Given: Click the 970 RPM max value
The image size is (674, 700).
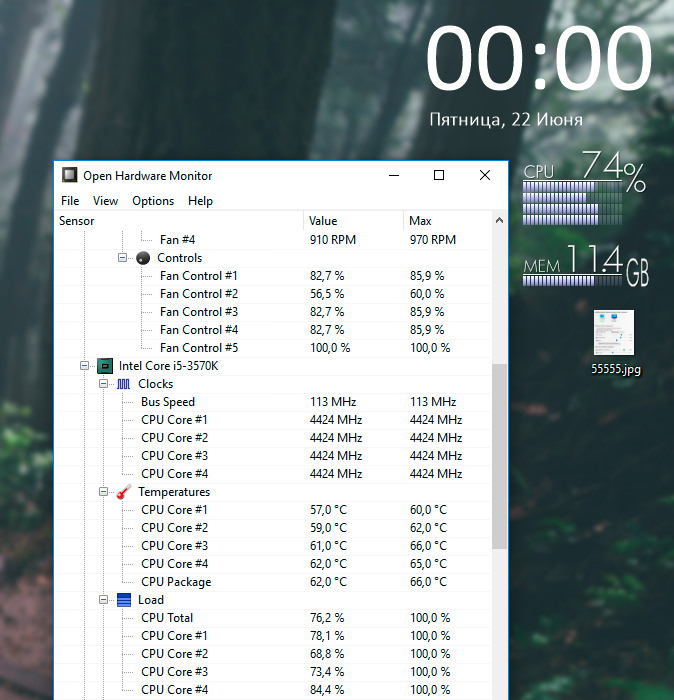Looking at the screenshot, I should (433, 240).
